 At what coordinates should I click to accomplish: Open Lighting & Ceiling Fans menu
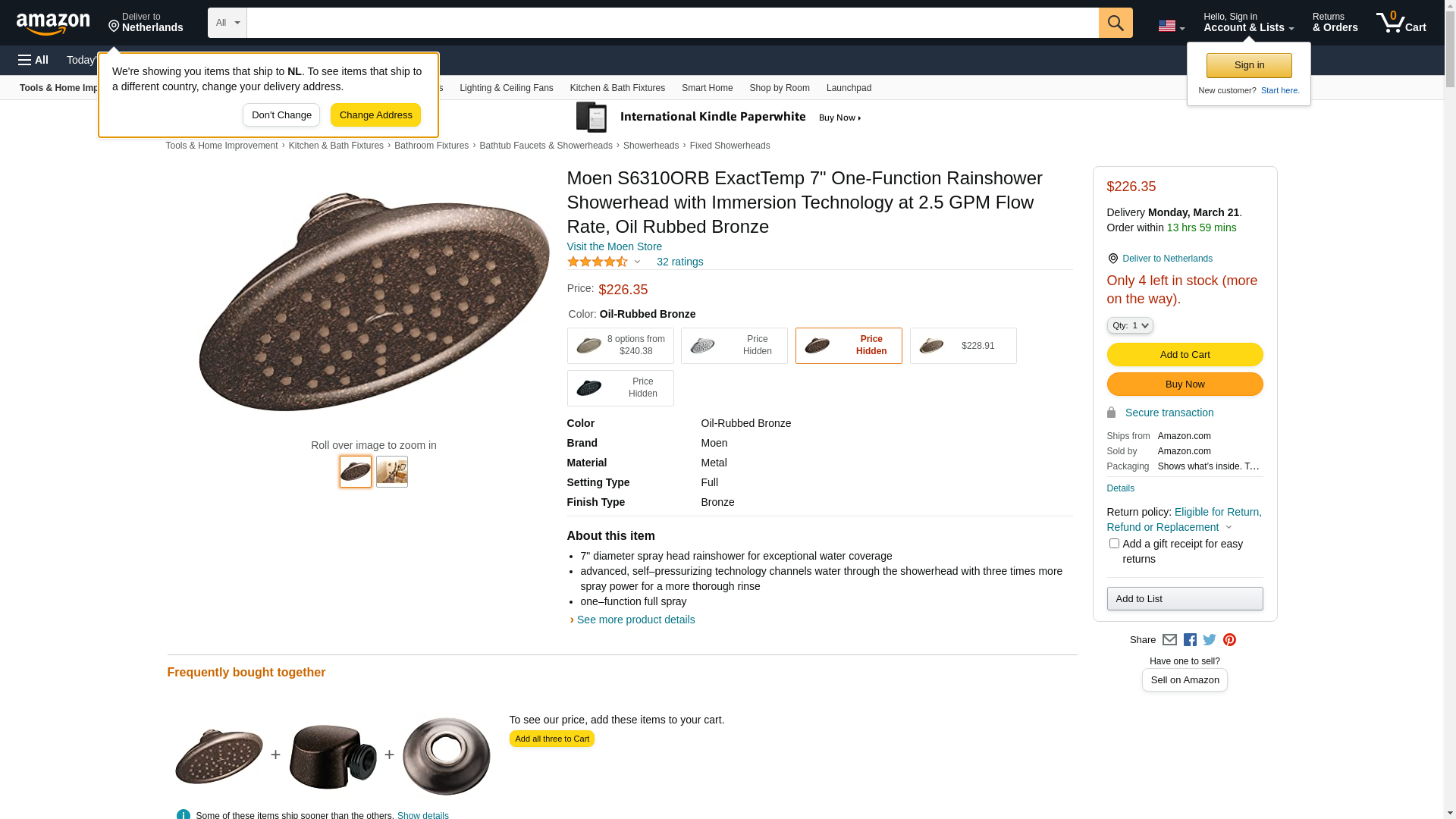point(506,88)
